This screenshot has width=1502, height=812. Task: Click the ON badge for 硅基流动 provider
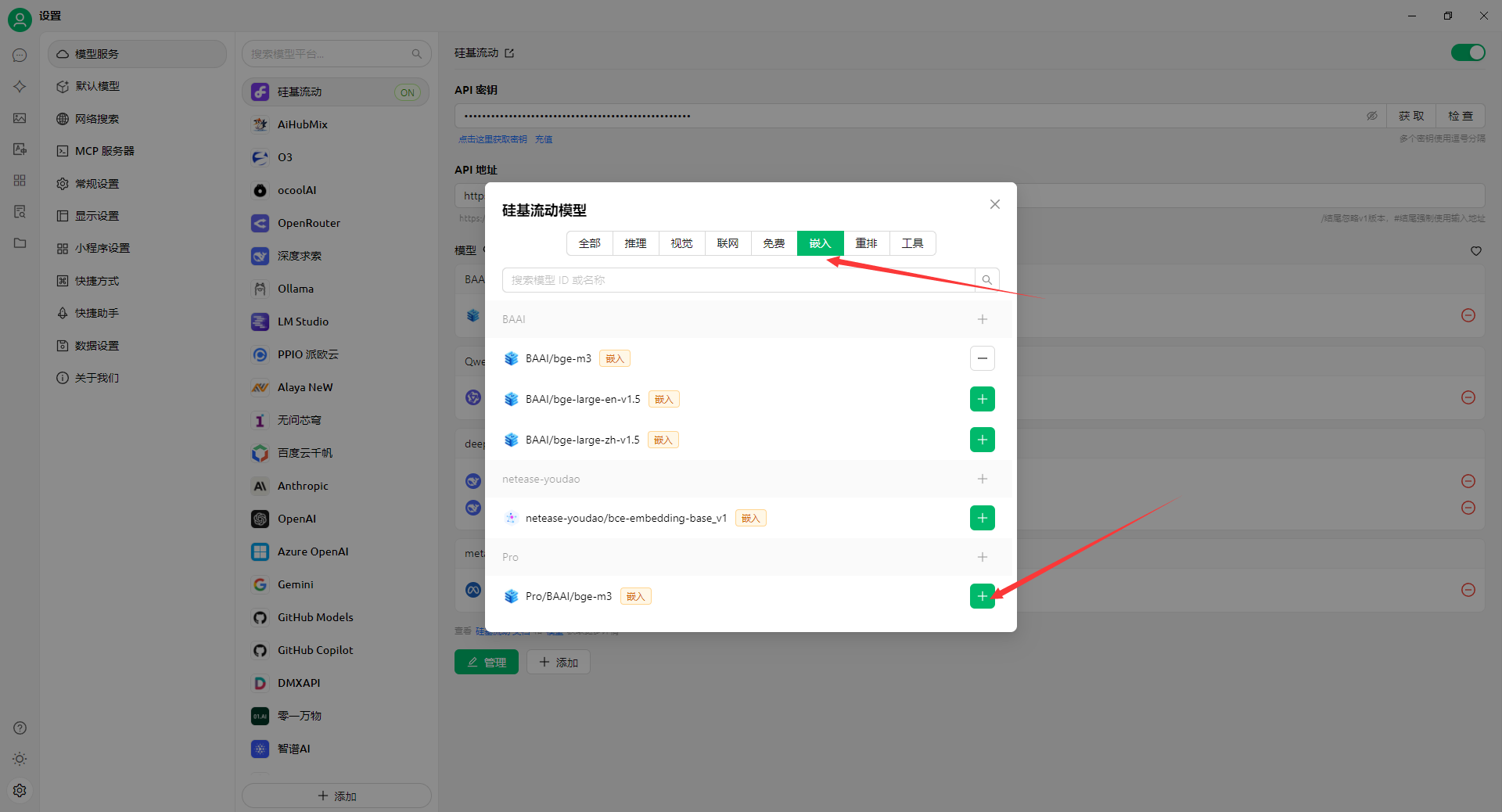pyautogui.click(x=407, y=92)
